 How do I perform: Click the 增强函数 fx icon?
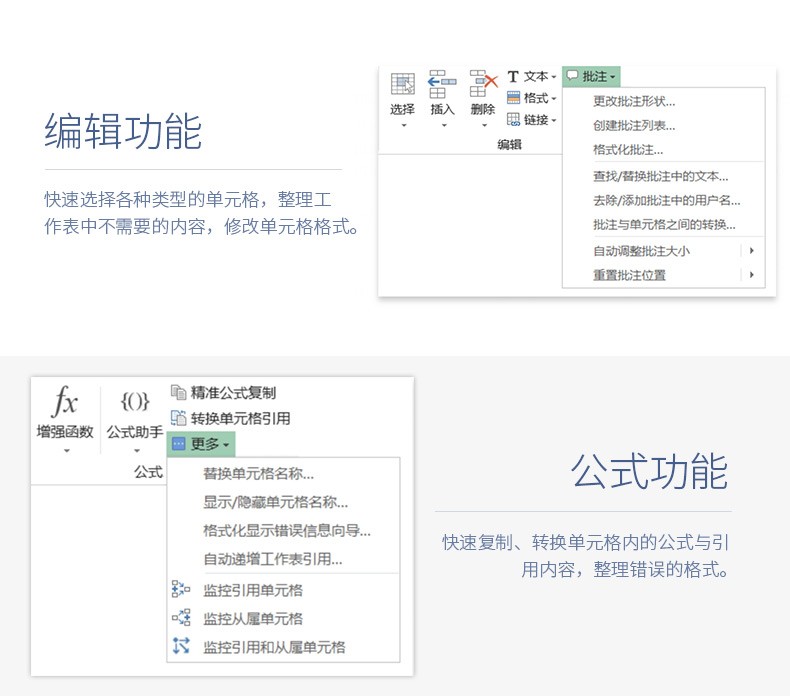[65, 402]
